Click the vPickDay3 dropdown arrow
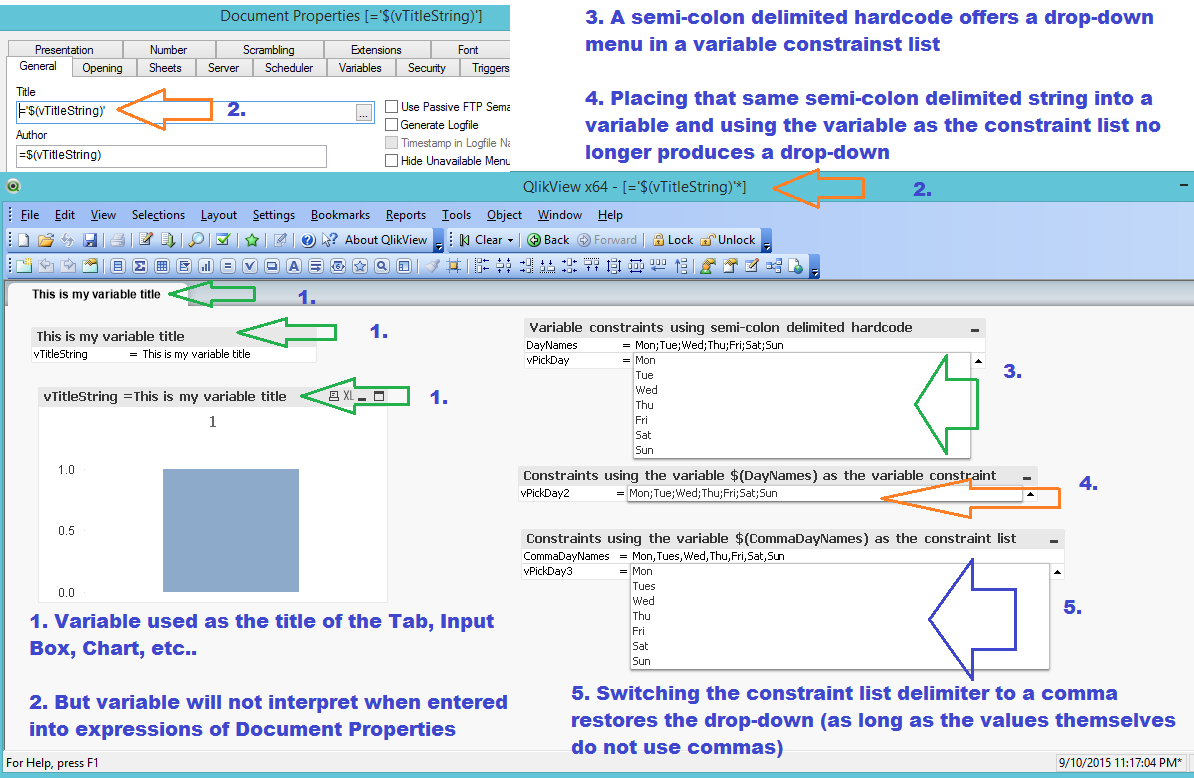This screenshot has width=1194, height=778. 1057,572
